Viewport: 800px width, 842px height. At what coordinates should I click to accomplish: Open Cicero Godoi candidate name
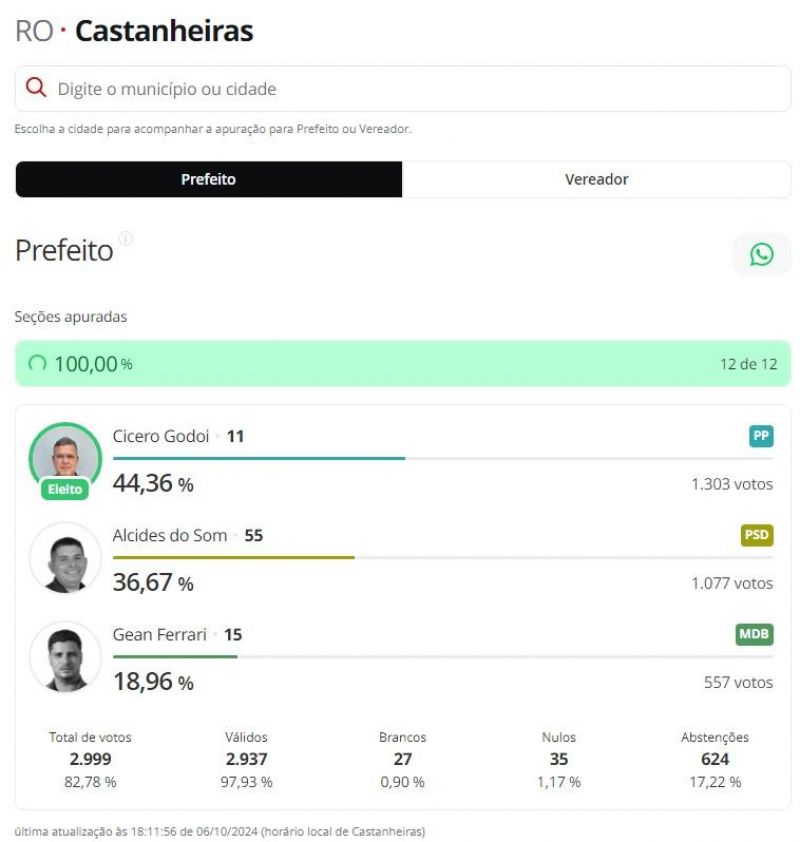pyautogui.click(x=162, y=436)
